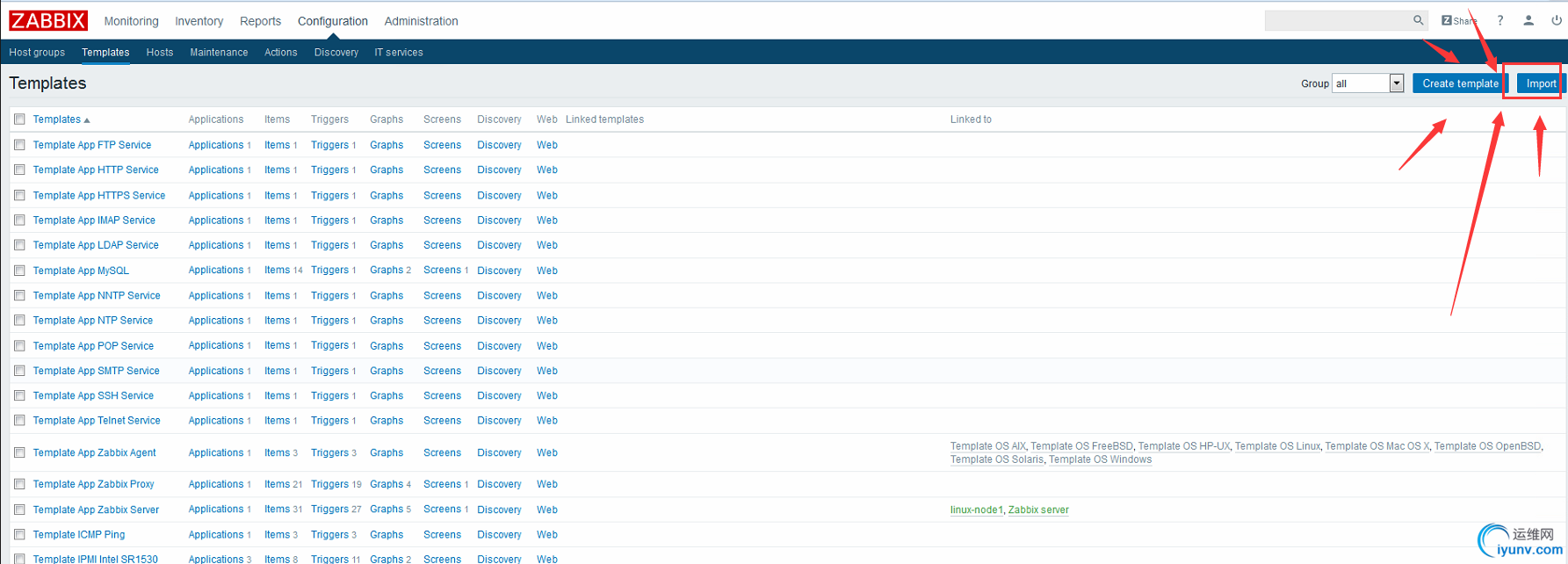Image resolution: width=1568 pixels, height=564 pixels.
Task: Open Template OS Mac OS X link
Action: (1377, 446)
